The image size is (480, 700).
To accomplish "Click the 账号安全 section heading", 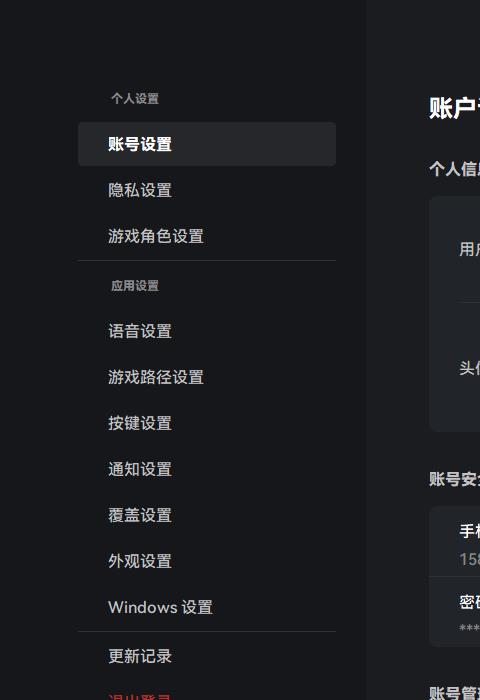I will (454, 479).
